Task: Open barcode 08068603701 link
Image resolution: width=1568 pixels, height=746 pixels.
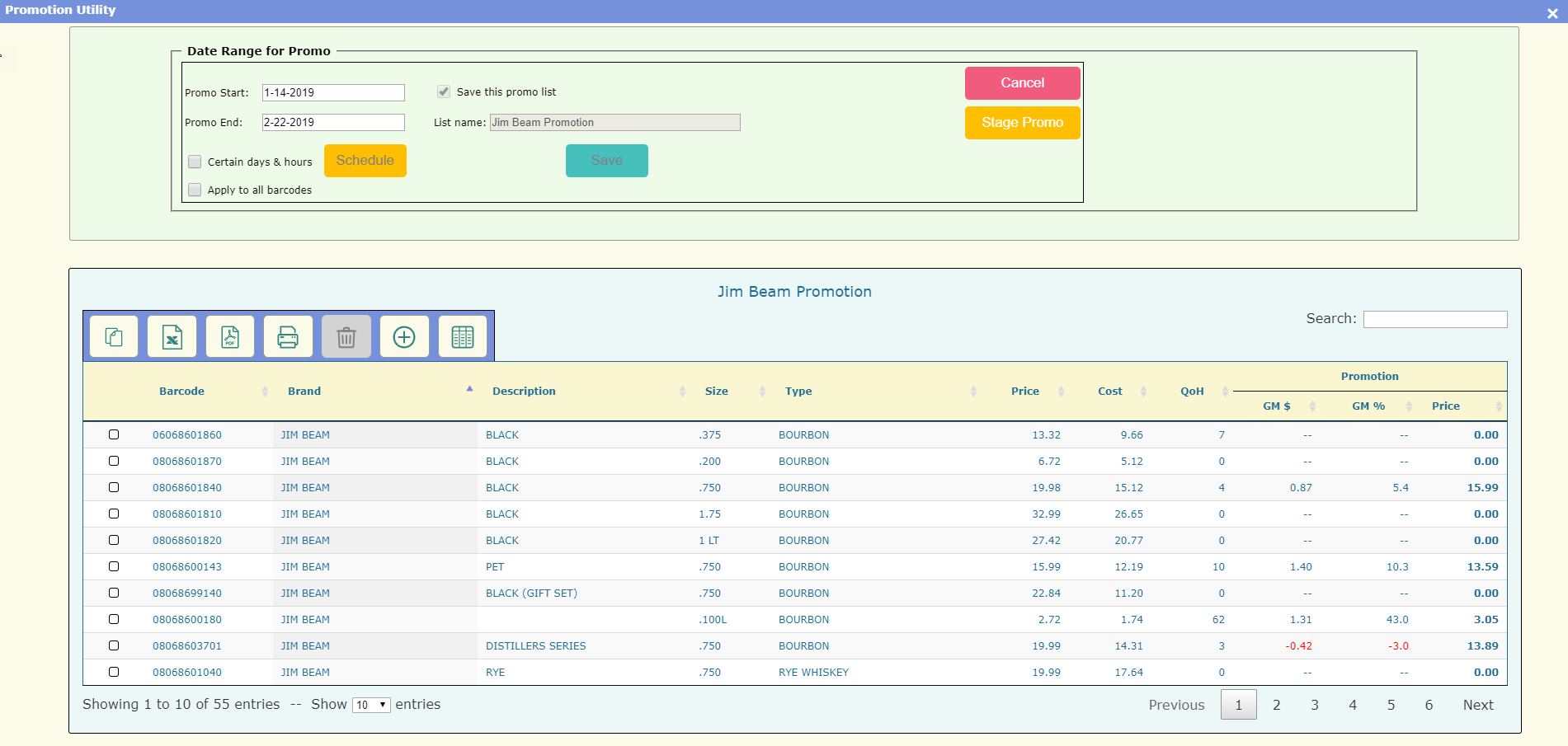Action: click(187, 646)
